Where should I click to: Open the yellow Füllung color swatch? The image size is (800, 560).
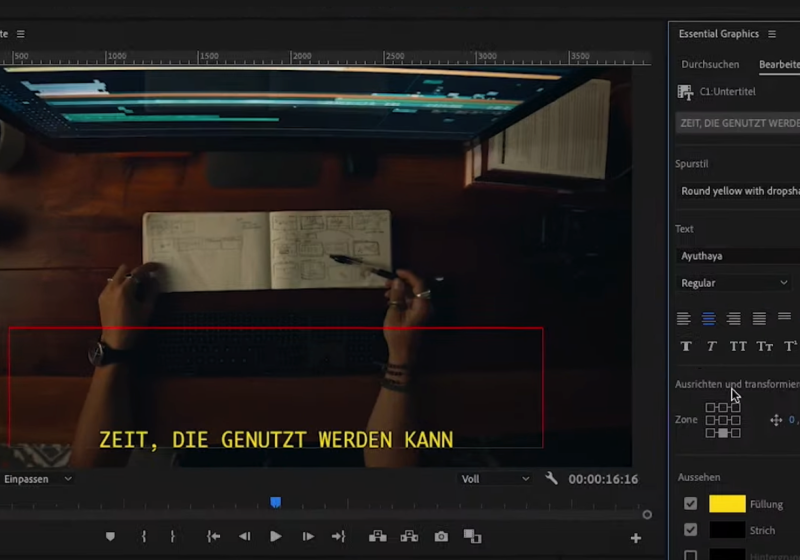(727, 504)
